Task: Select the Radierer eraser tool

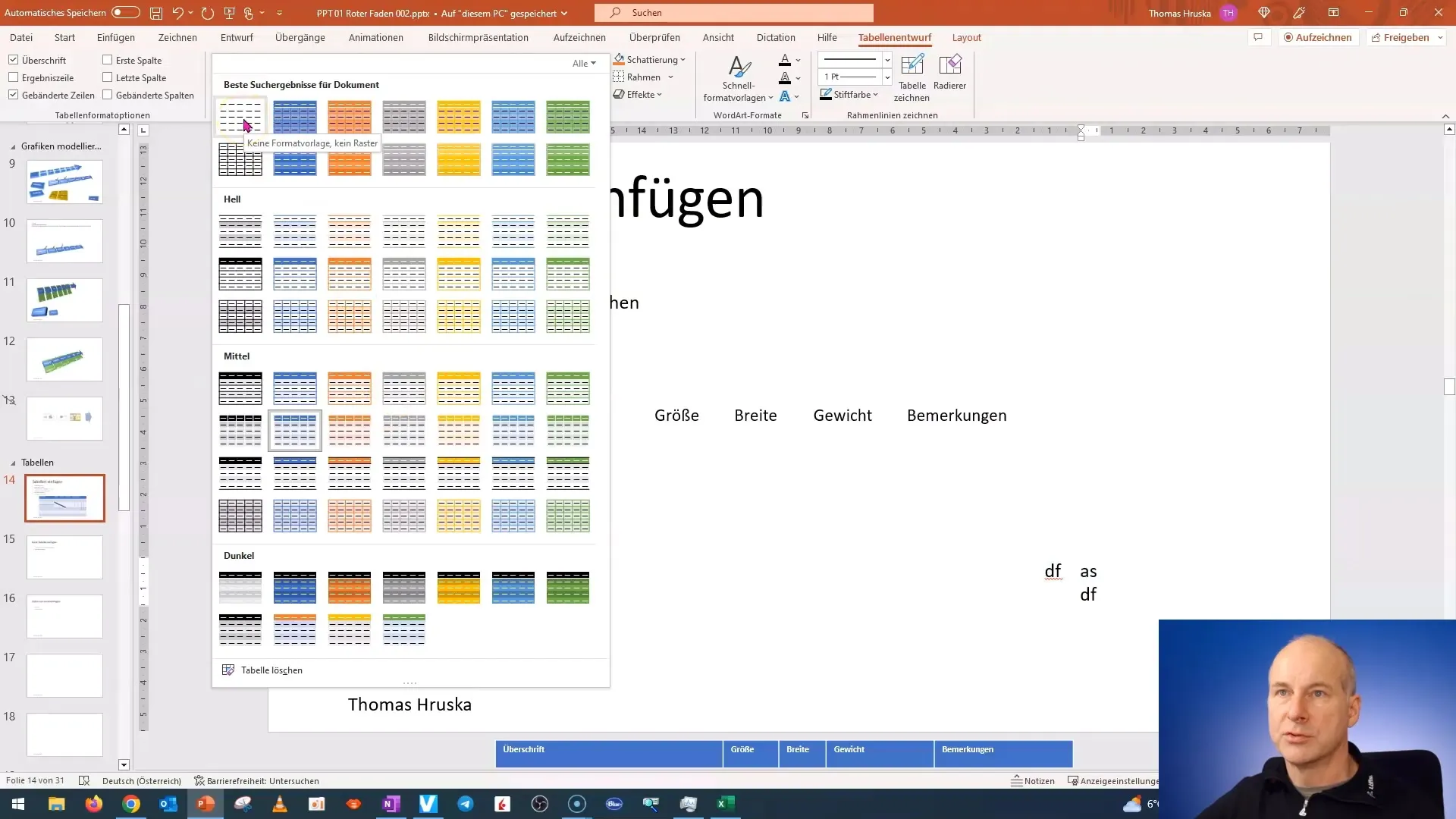Action: (949, 73)
